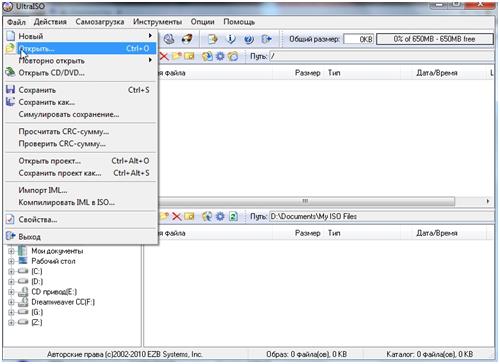Click the red X delete icon in lower pane
The width and height of the screenshot is (500, 364).
[x=176, y=216]
